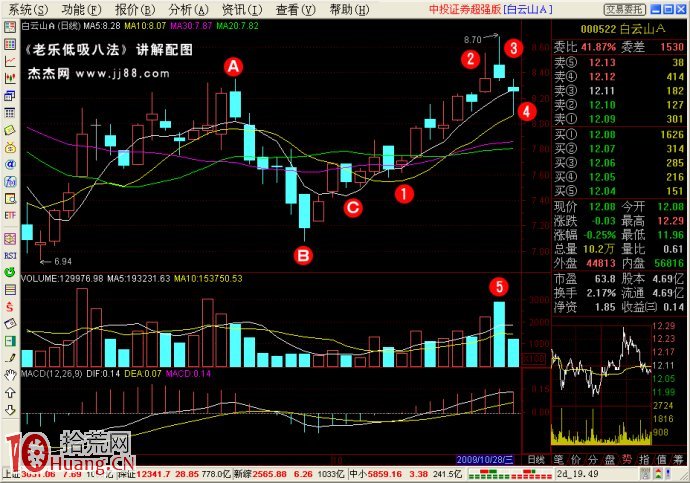Click the ETF icon in sidebar
Screen dimensions: 690x483
tap(10, 216)
